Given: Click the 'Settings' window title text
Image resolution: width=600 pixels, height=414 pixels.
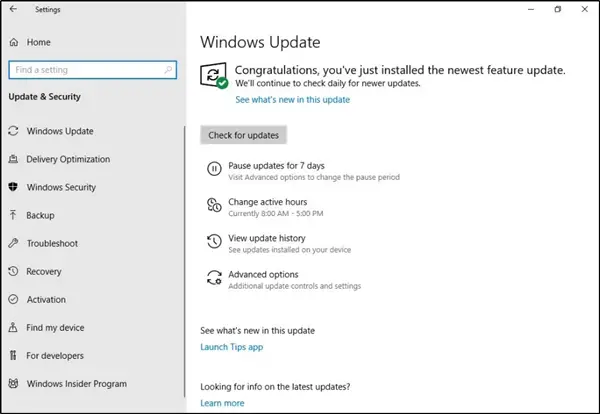Looking at the screenshot, I should click(x=48, y=10).
